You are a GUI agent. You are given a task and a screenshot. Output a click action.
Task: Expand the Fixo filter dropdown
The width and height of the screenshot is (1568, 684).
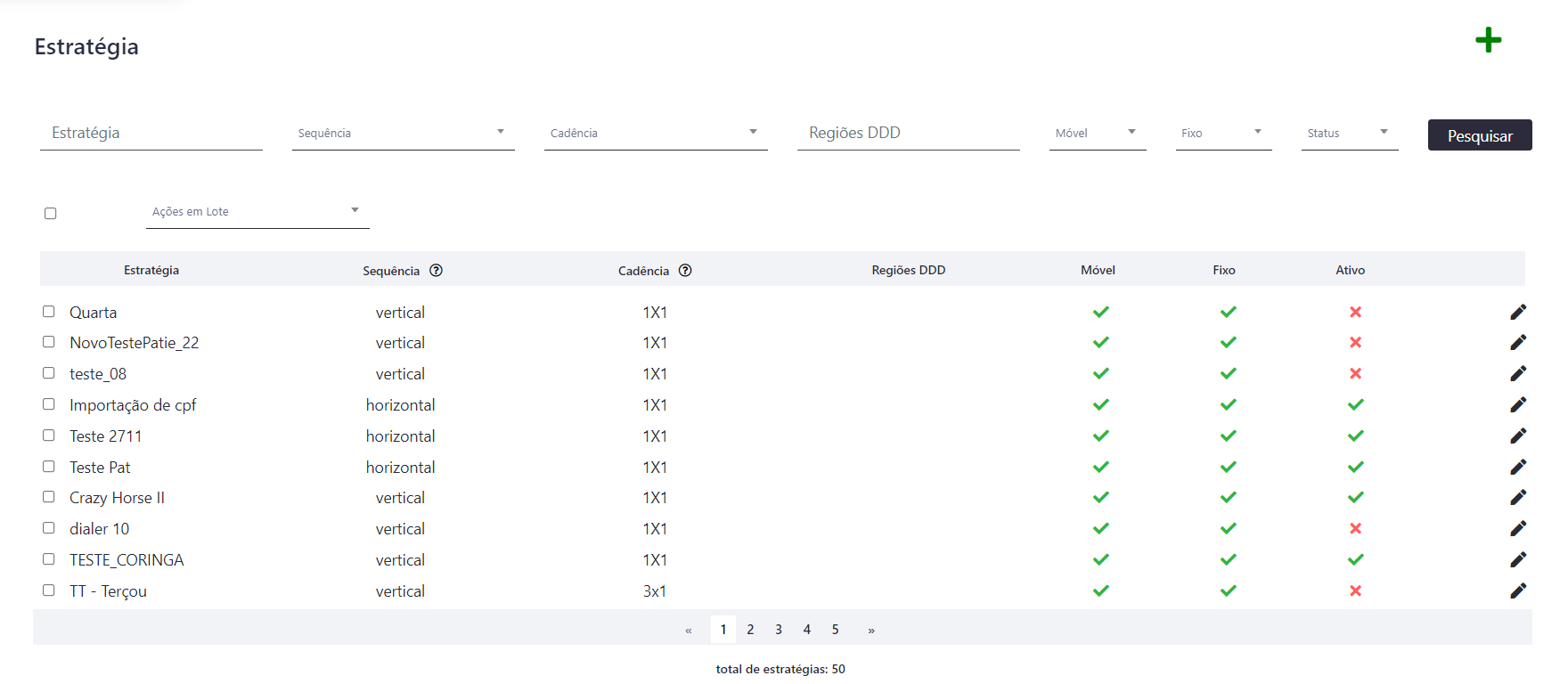point(1224,133)
